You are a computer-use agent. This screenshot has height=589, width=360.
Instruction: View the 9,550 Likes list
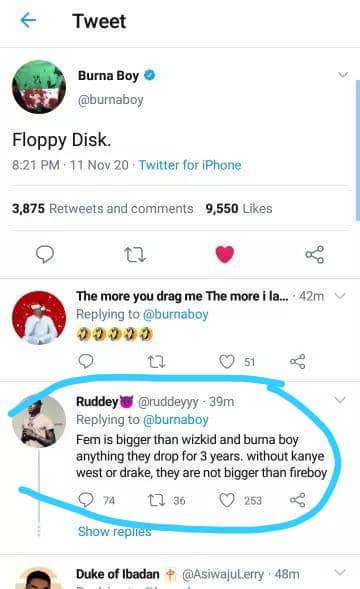(x=239, y=208)
